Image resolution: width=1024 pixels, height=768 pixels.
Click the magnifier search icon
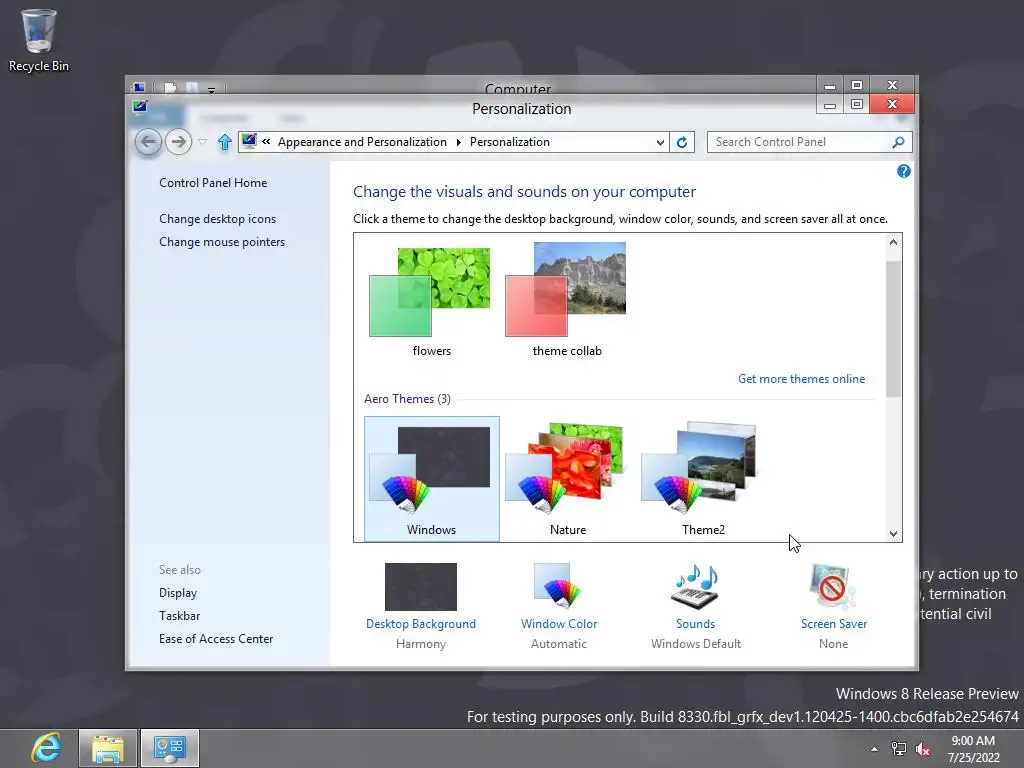(899, 142)
